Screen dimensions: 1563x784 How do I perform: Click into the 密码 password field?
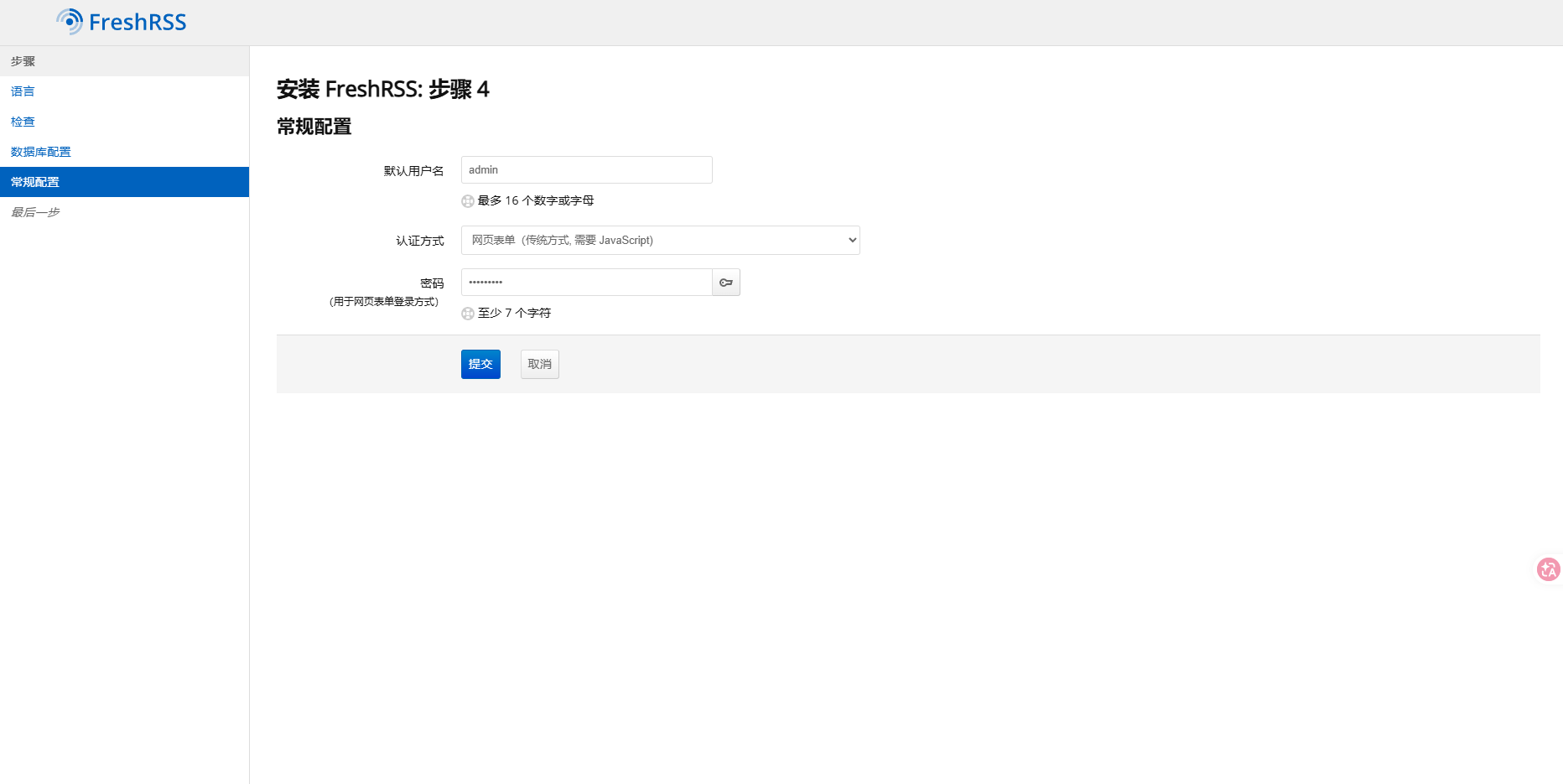coord(586,283)
